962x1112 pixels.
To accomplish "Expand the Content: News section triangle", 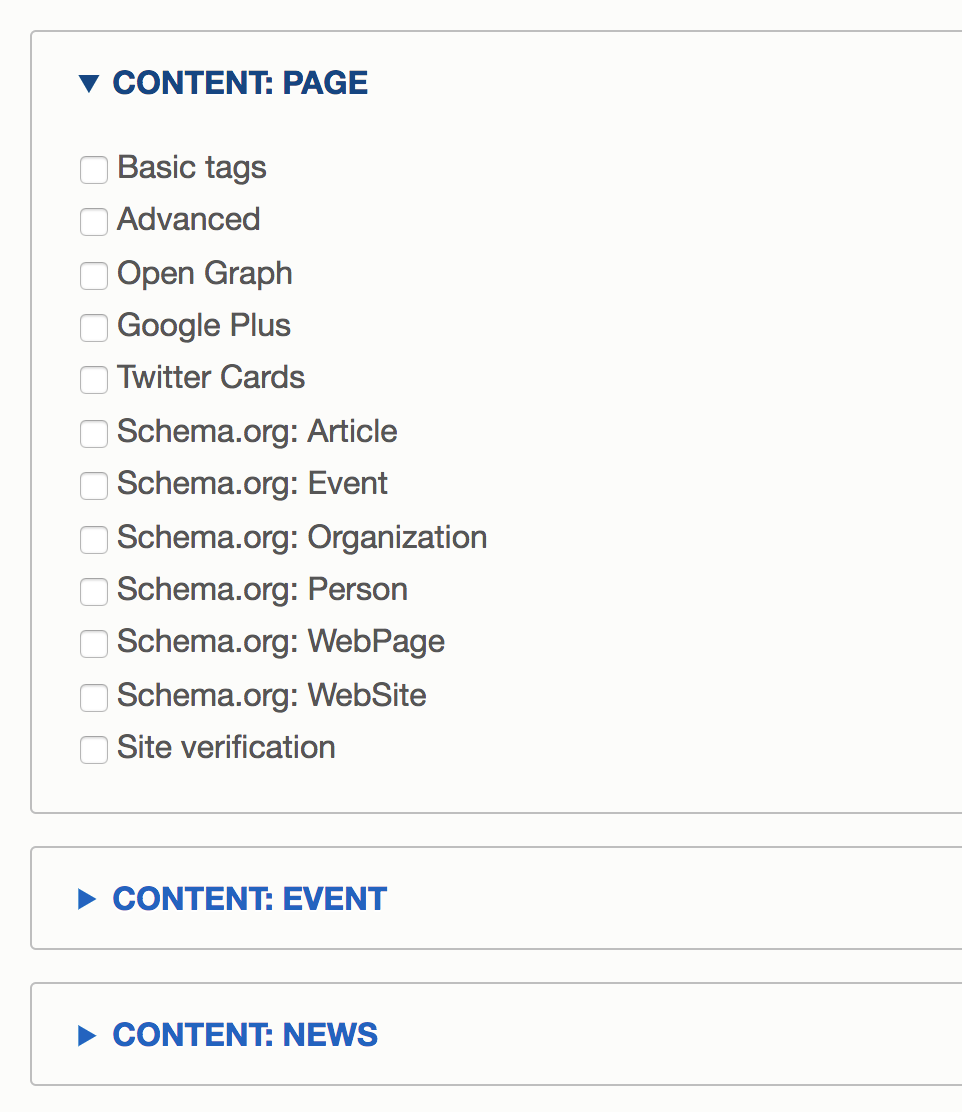I will 87,1035.
